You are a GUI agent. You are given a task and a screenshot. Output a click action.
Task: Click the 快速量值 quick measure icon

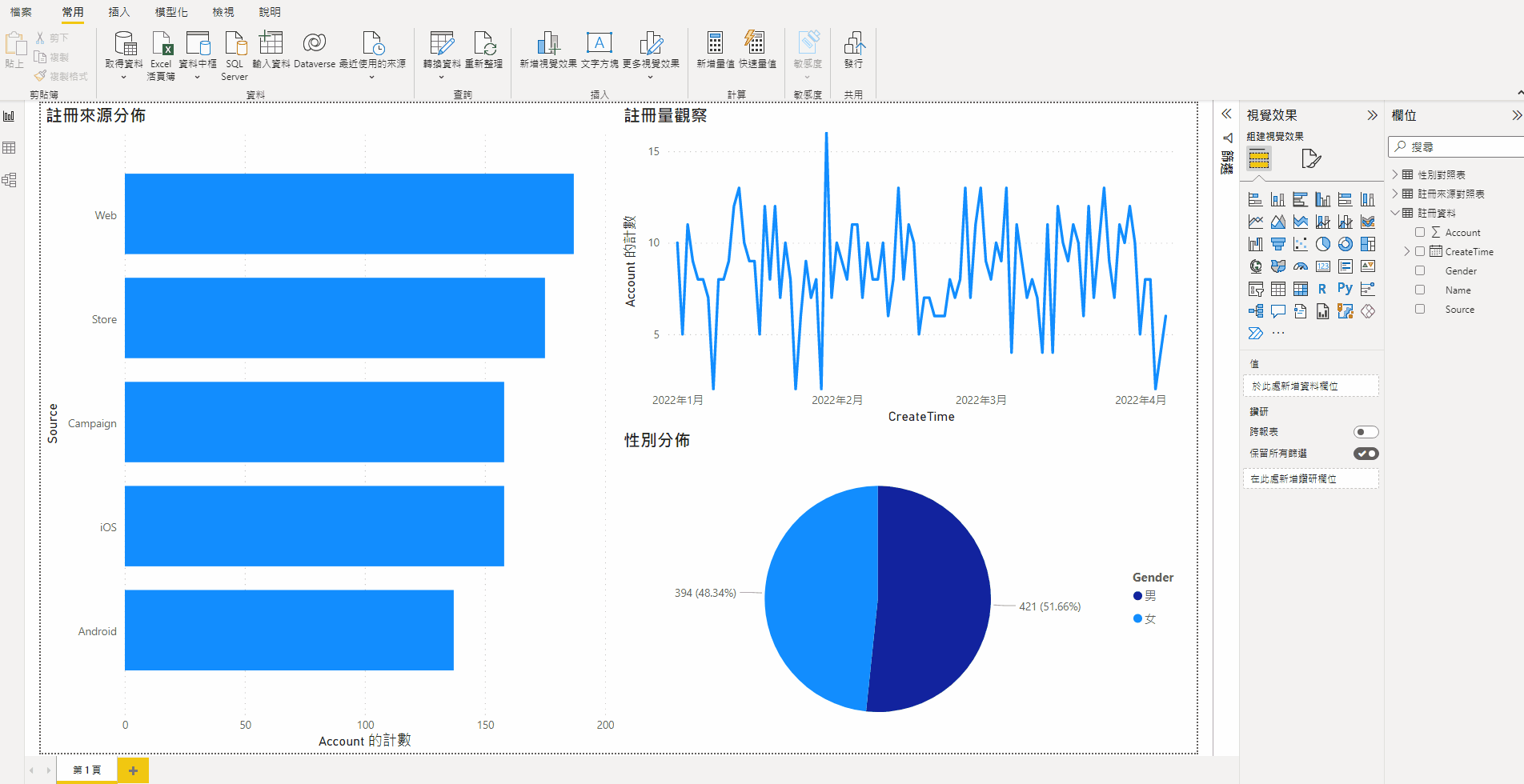click(x=754, y=43)
